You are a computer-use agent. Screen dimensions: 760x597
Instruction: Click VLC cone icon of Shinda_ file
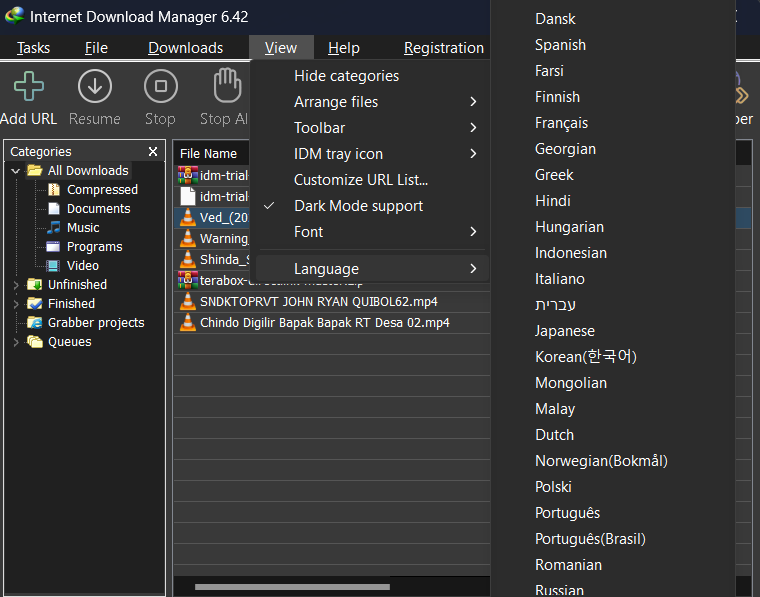tap(188, 259)
